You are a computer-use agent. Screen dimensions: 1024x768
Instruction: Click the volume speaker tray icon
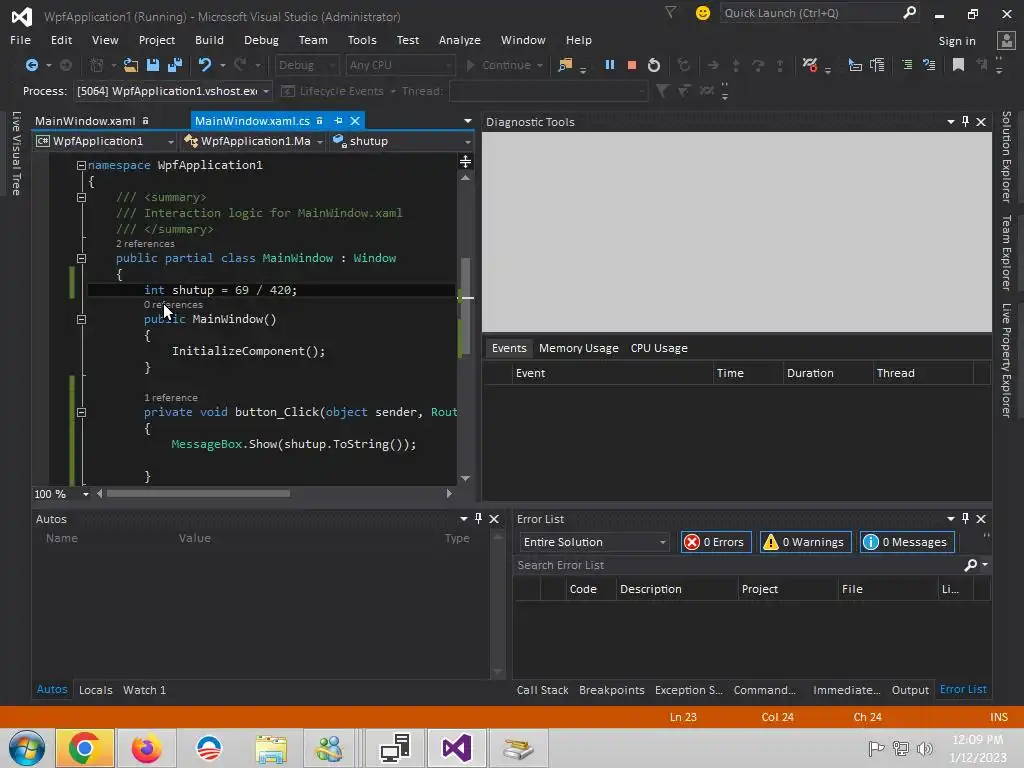pyautogui.click(x=924, y=748)
